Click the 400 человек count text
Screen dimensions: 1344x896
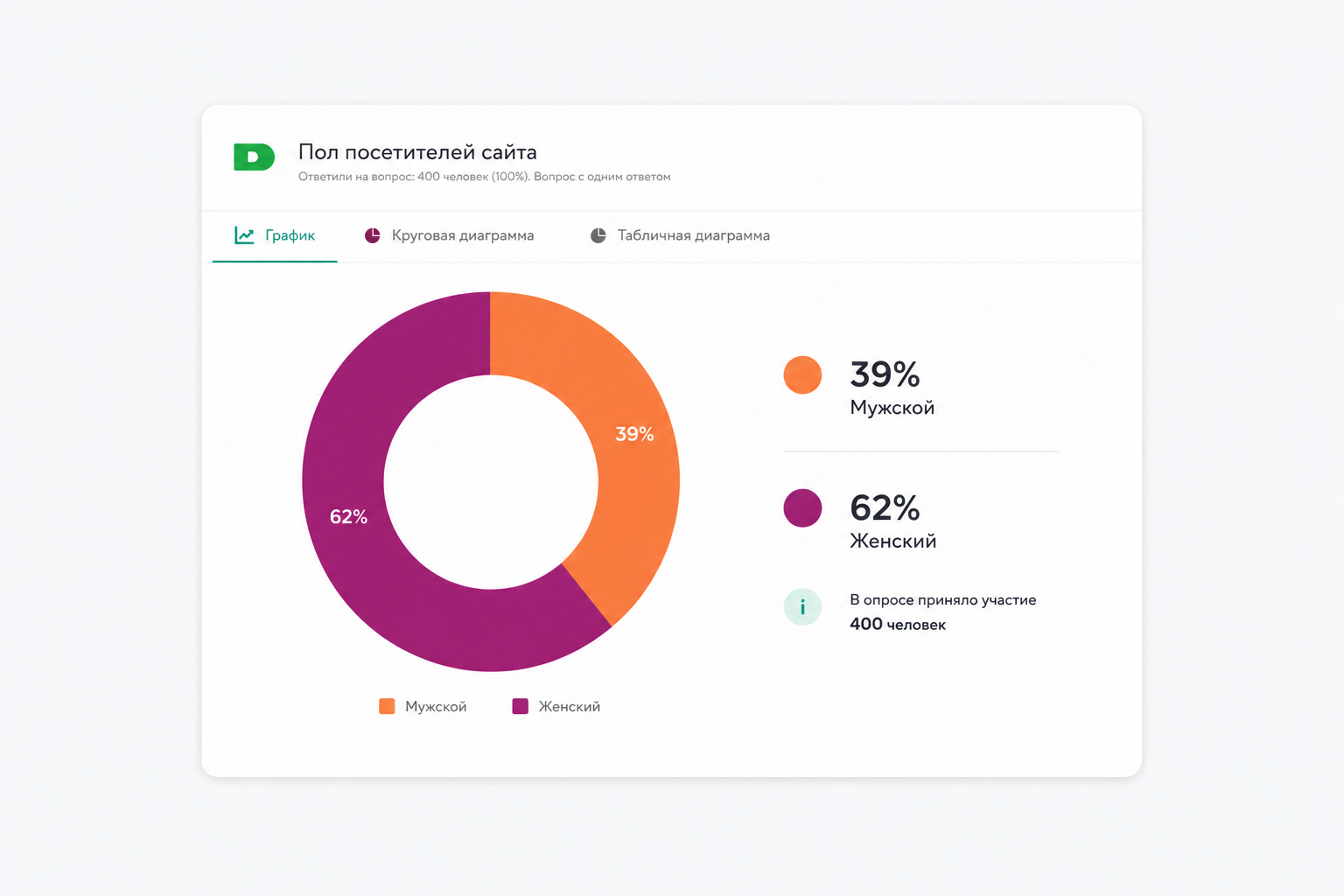[898, 625]
